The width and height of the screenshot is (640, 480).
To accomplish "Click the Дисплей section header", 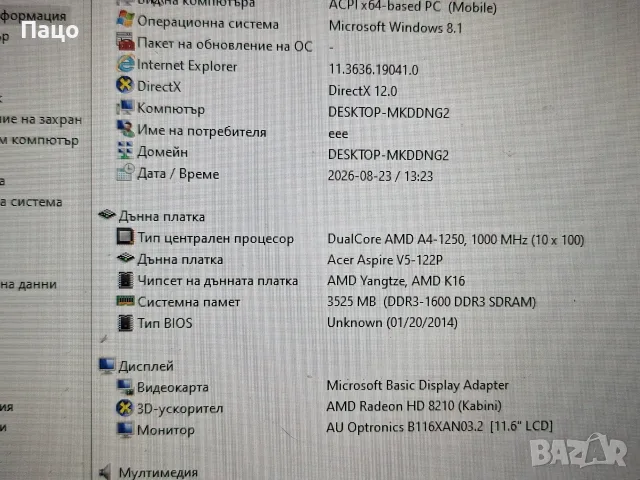I will (146, 367).
